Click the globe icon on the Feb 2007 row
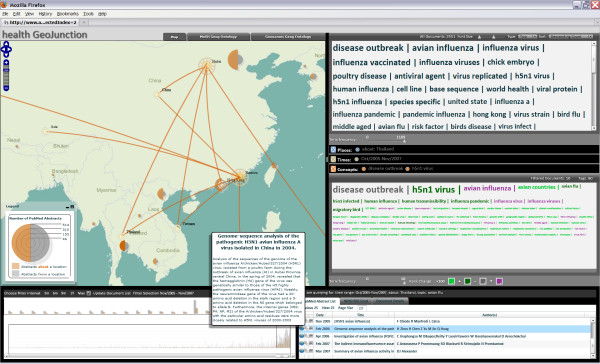 click(x=302, y=344)
